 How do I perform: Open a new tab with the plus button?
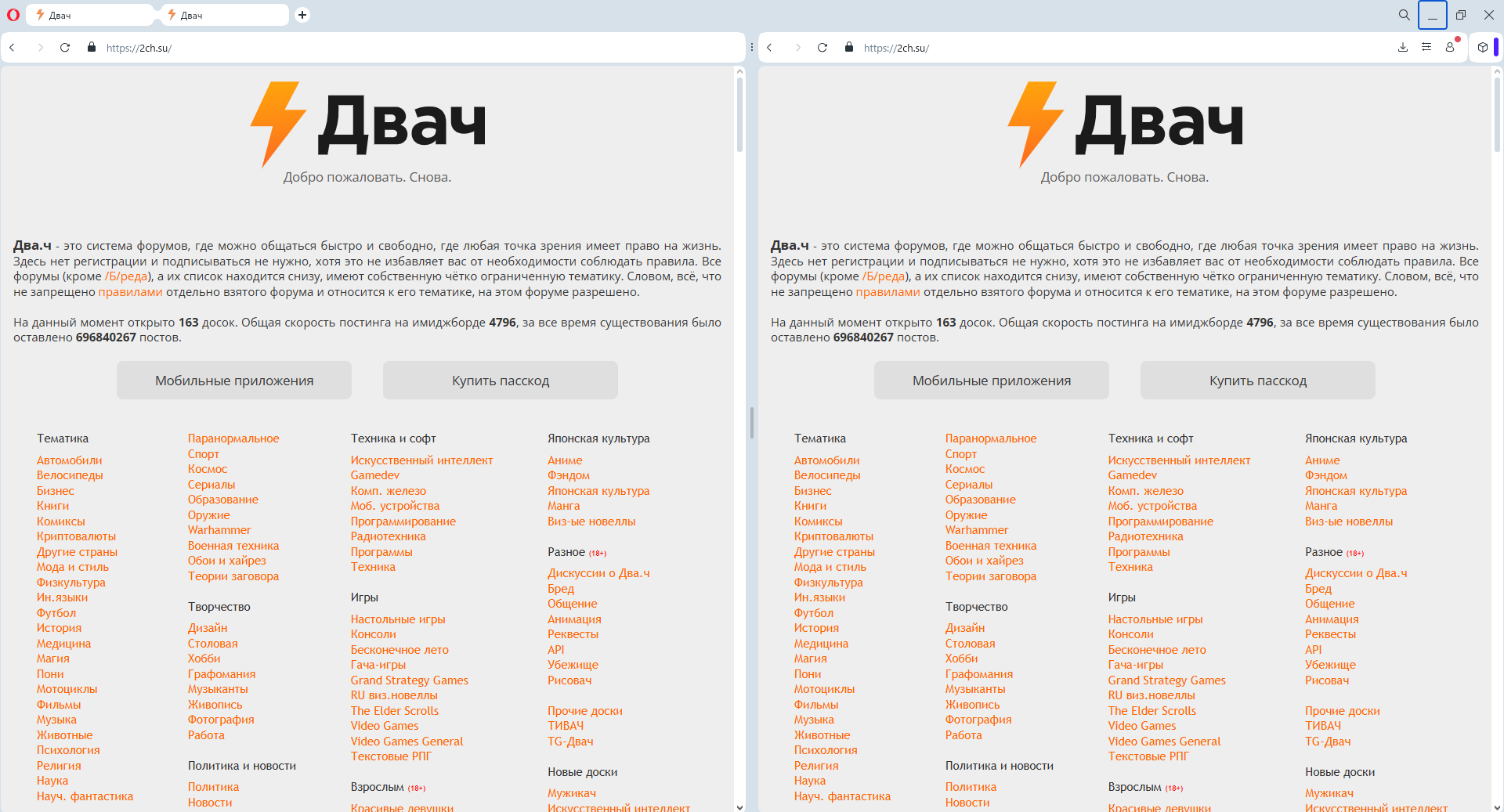coord(302,15)
